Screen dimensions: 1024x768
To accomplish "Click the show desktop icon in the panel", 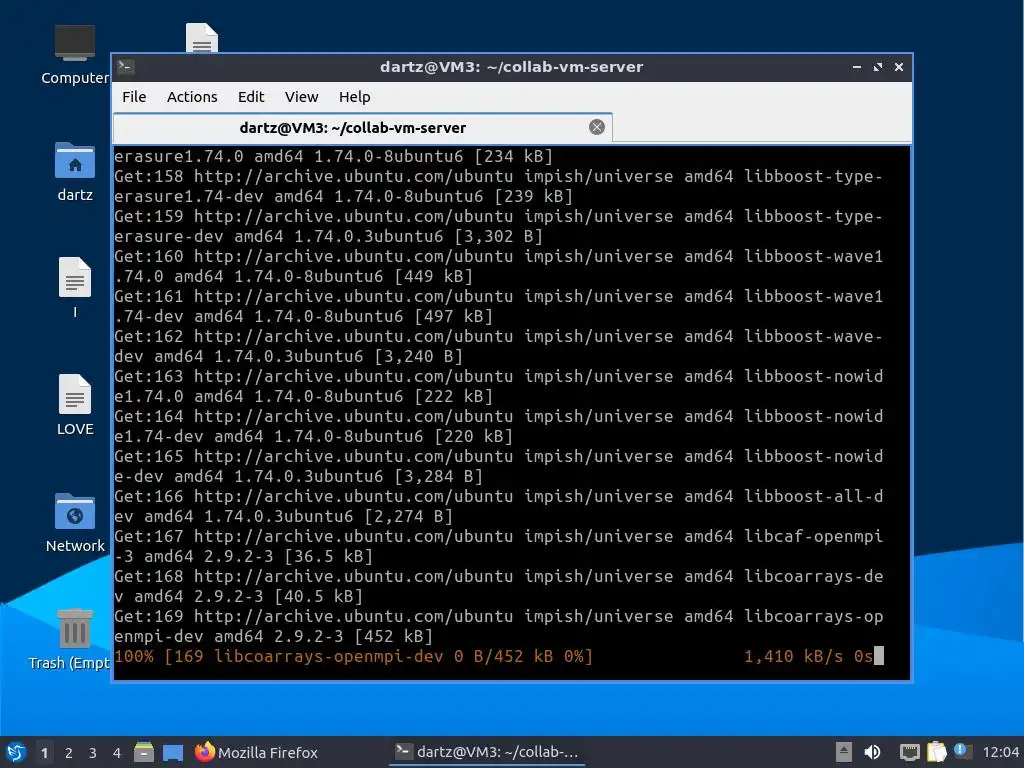I will 172,752.
